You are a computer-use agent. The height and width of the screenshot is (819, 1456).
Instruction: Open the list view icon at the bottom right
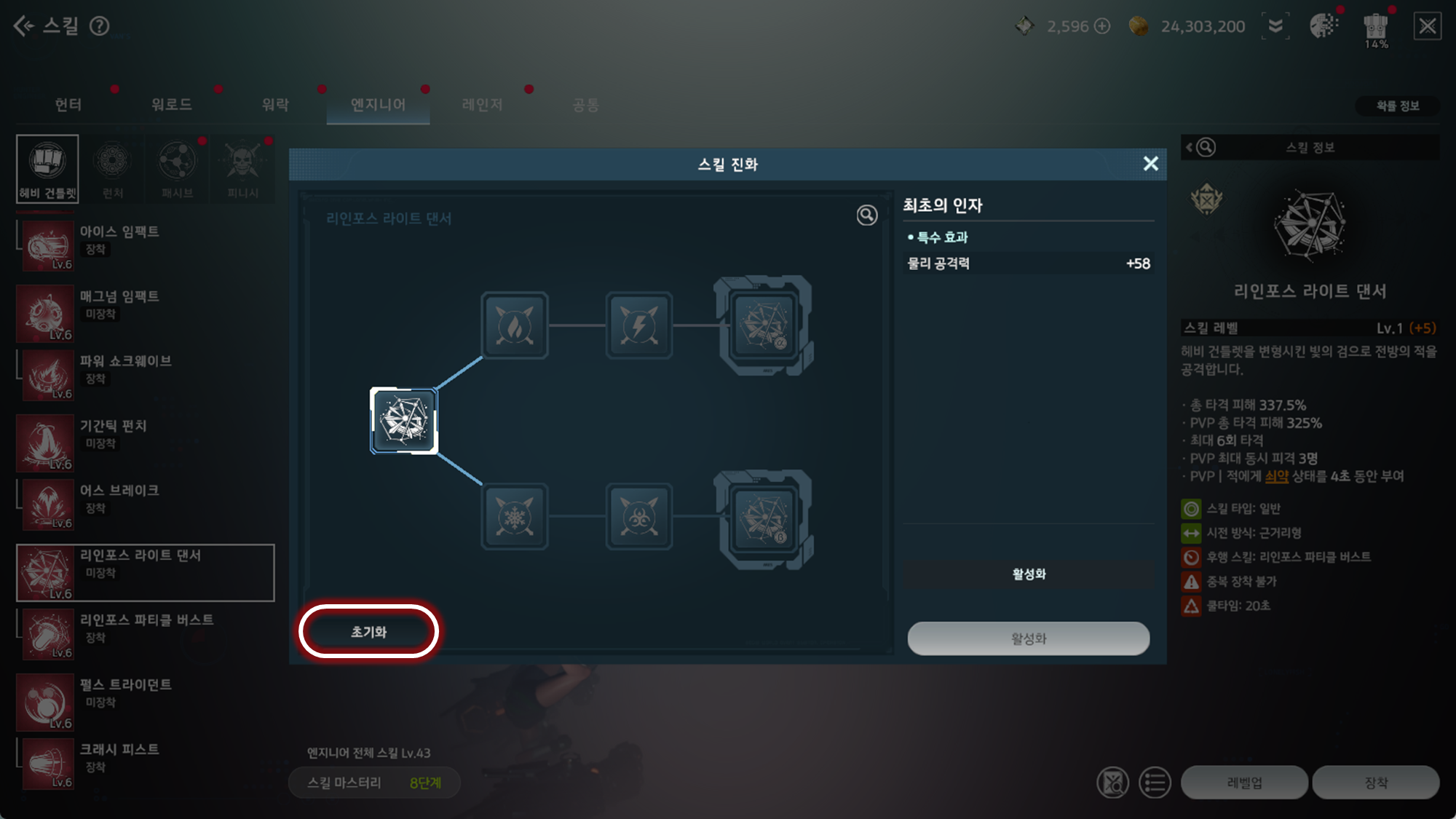click(x=1155, y=783)
